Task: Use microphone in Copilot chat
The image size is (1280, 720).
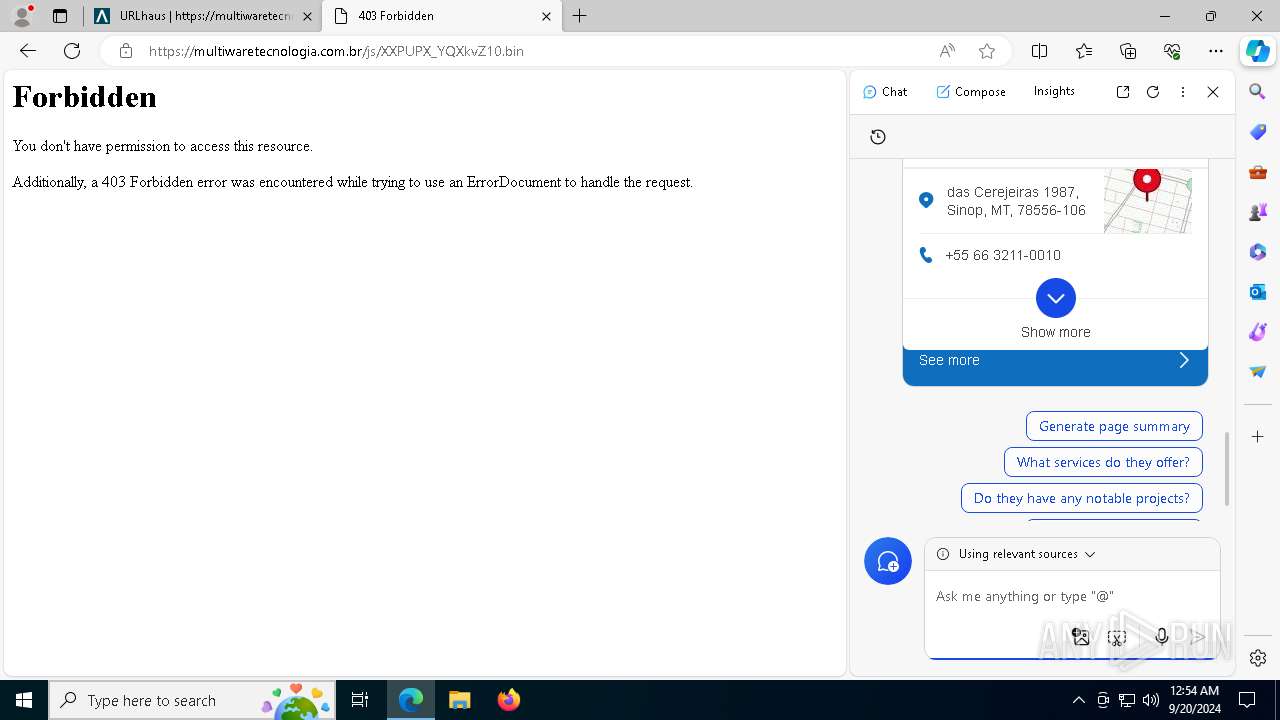Action: [1161, 636]
